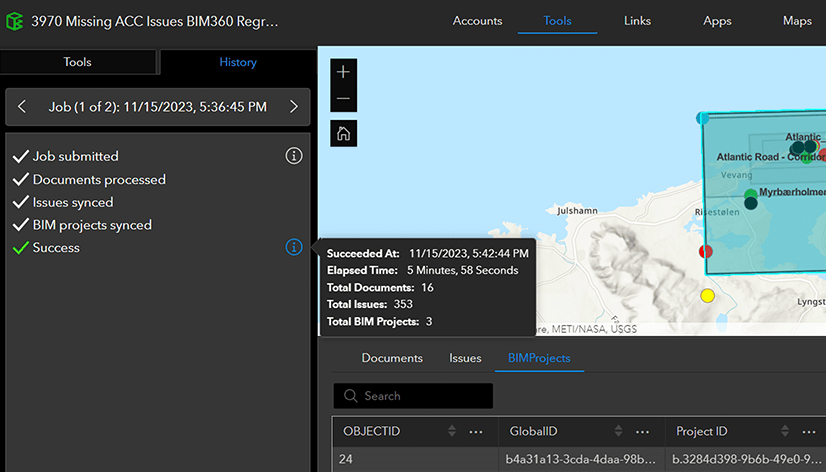Go to next job in history
Image resolution: width=826 pixels, height=472 pixels.
(294, 107)
